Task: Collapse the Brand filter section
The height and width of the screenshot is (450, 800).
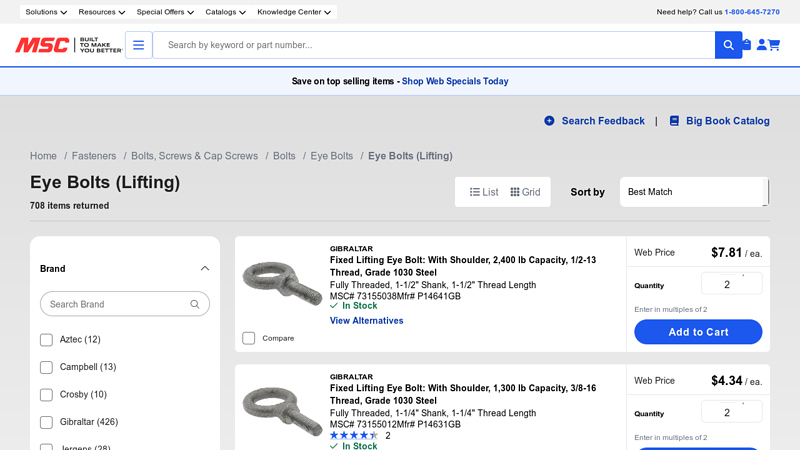Action: point(205,268)
